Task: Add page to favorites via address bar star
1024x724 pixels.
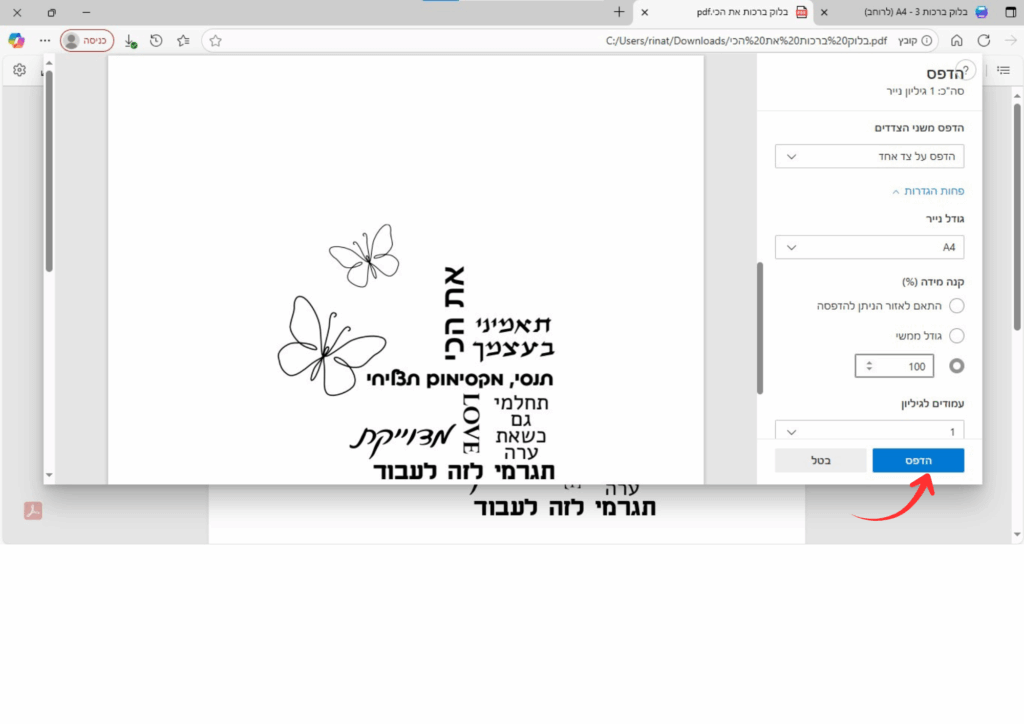Action: click(215, 41)
